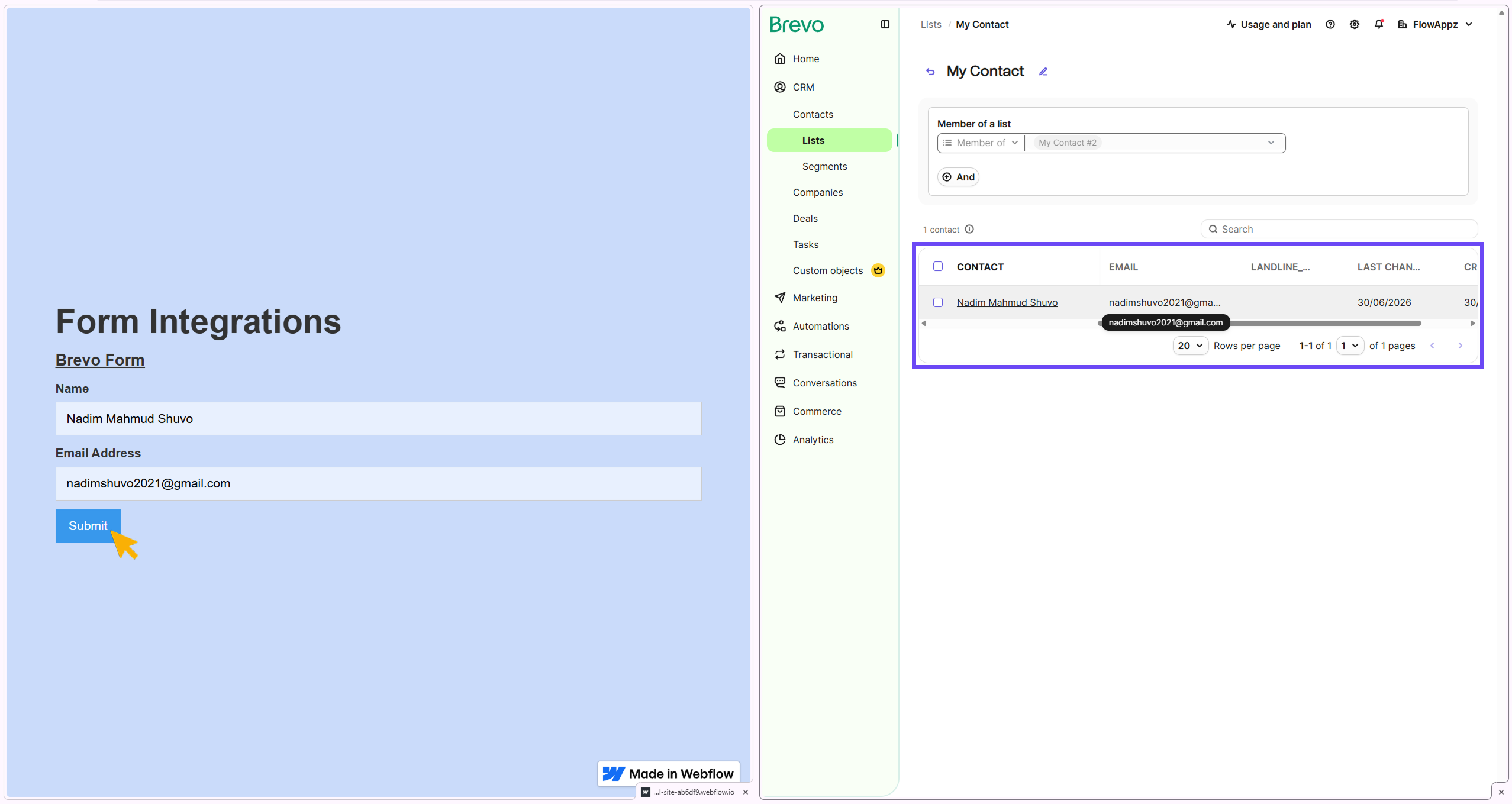
Task: Click the My Contact breadcrumb text
Action: (x=982, y=24)
